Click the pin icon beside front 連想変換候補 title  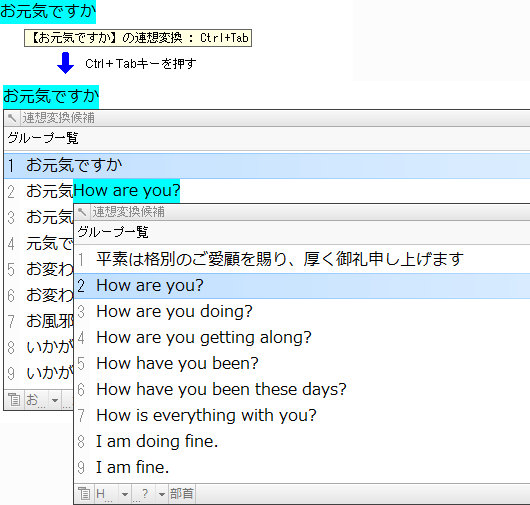coord(81,212)
